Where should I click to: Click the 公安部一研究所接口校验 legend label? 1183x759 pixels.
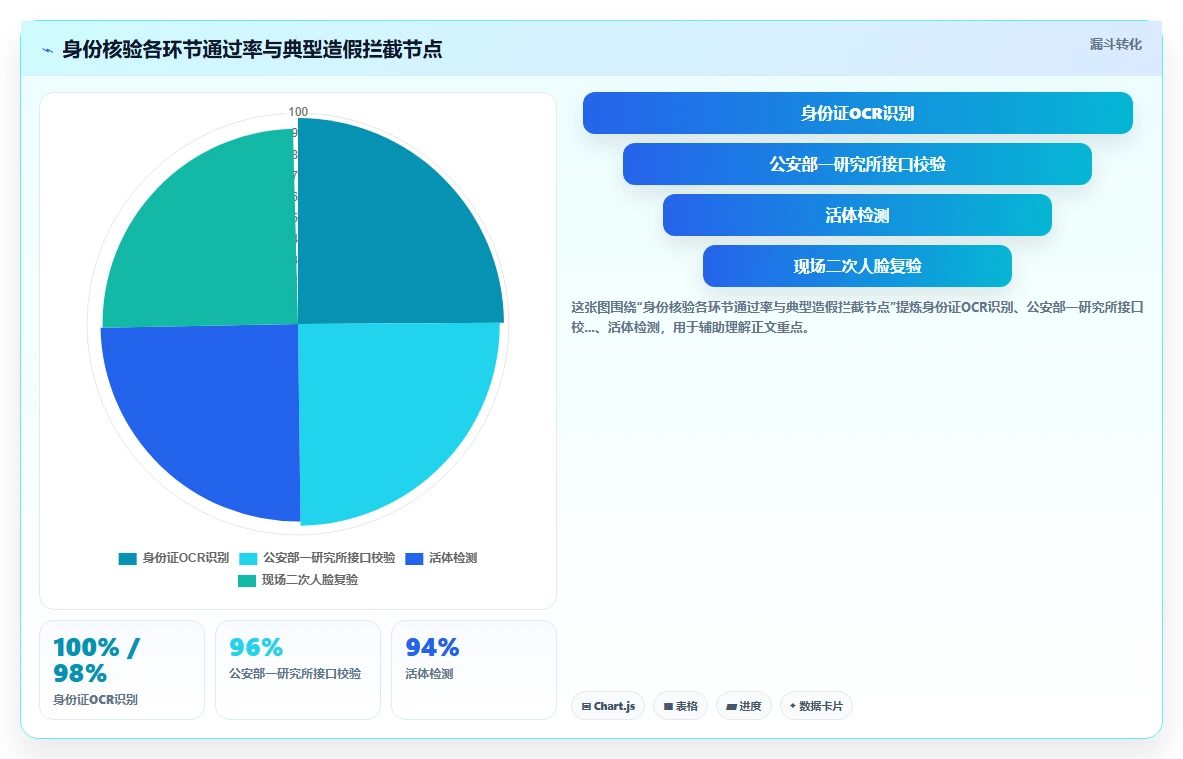[329, 558]
